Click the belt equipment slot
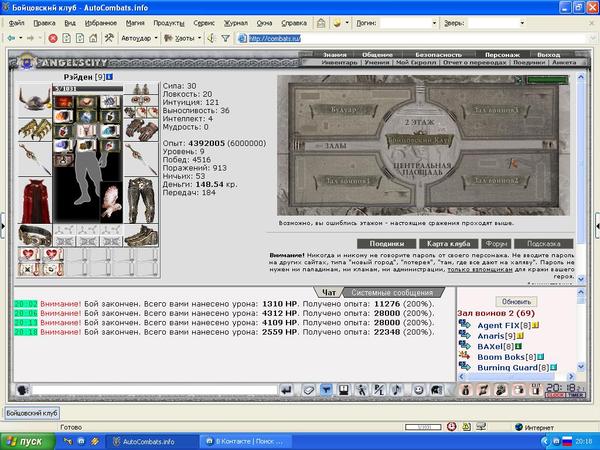 pyautogui.click(x=35, y=235)
